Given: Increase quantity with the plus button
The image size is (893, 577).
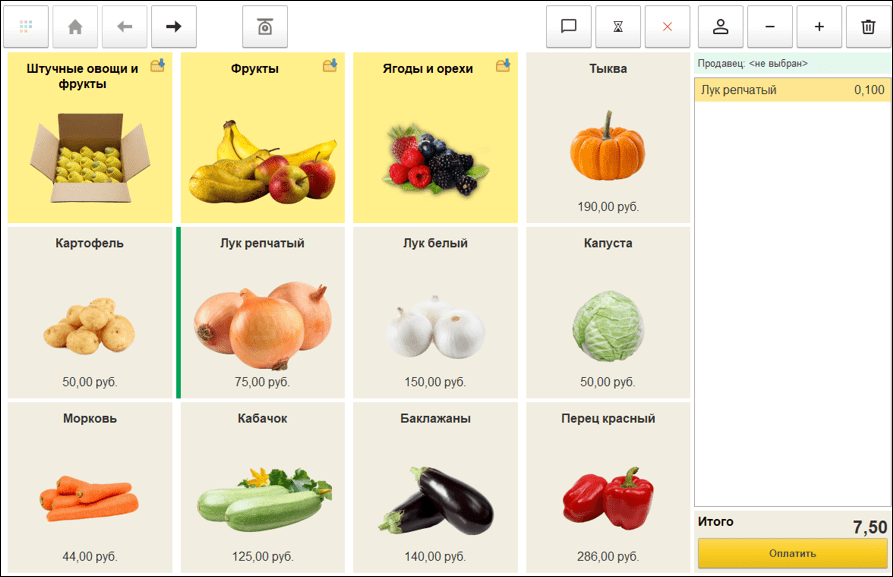Looking at the screenshot, I should (819, 27).
